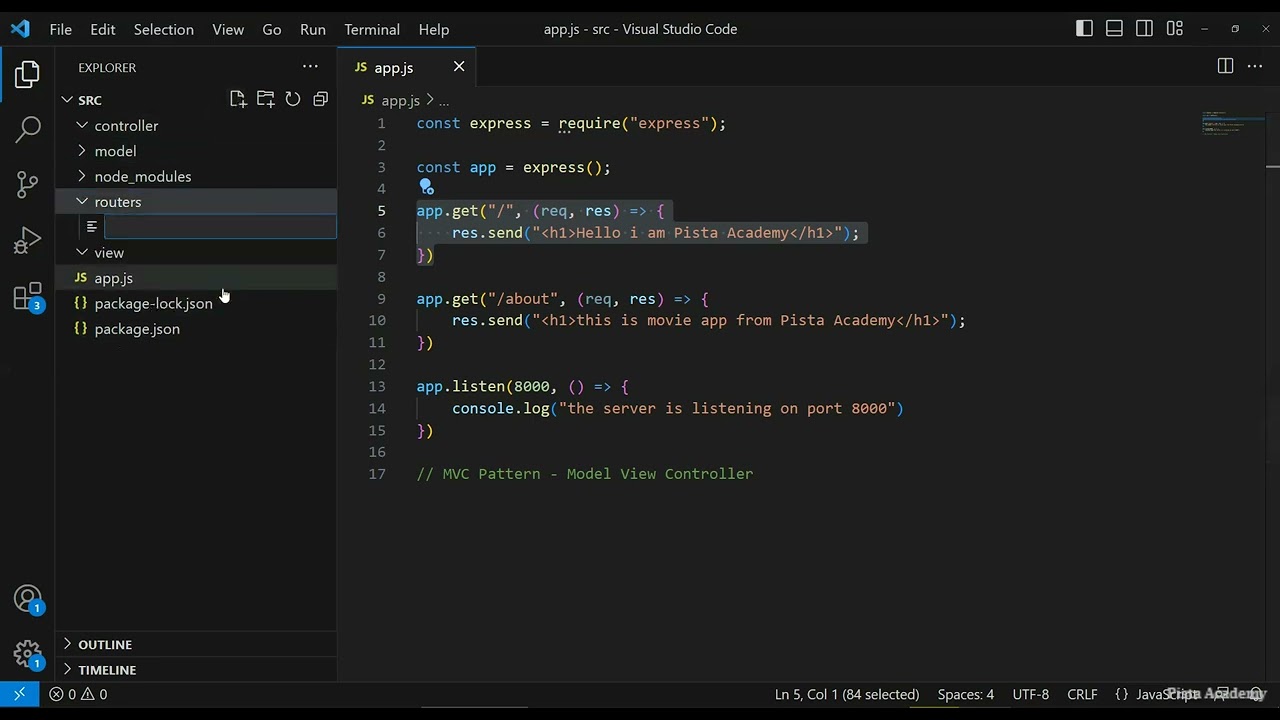Split the editor to the right
This screenshot has width=1280, height=720.
click(1225, 66)
